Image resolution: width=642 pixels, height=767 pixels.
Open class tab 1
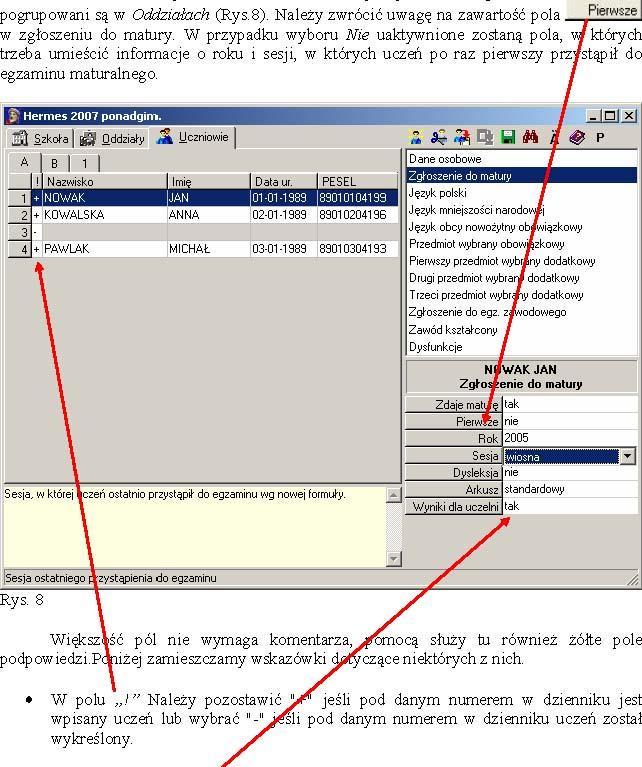pos(85,164)
